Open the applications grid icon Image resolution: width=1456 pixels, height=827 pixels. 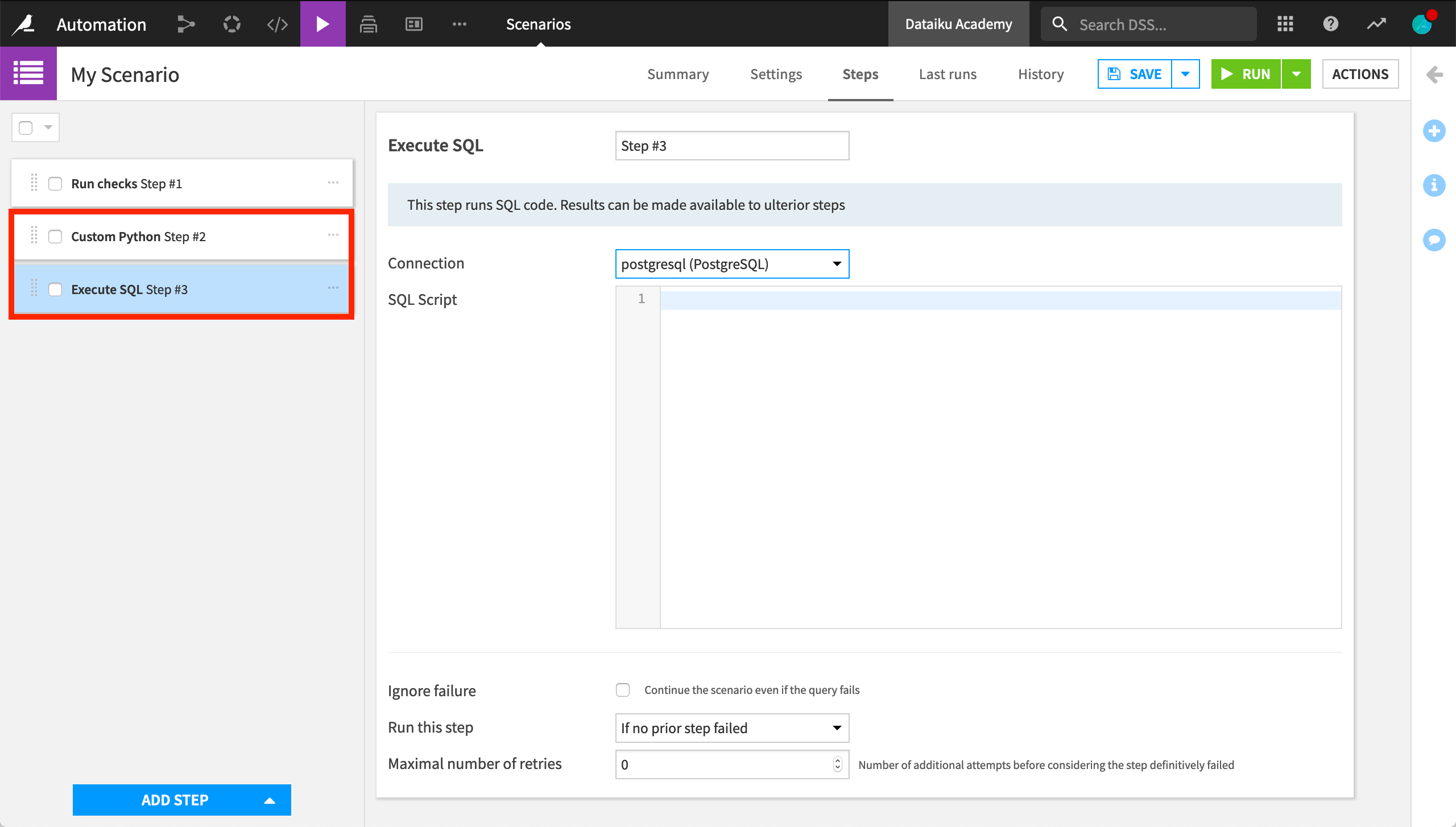1285,24
